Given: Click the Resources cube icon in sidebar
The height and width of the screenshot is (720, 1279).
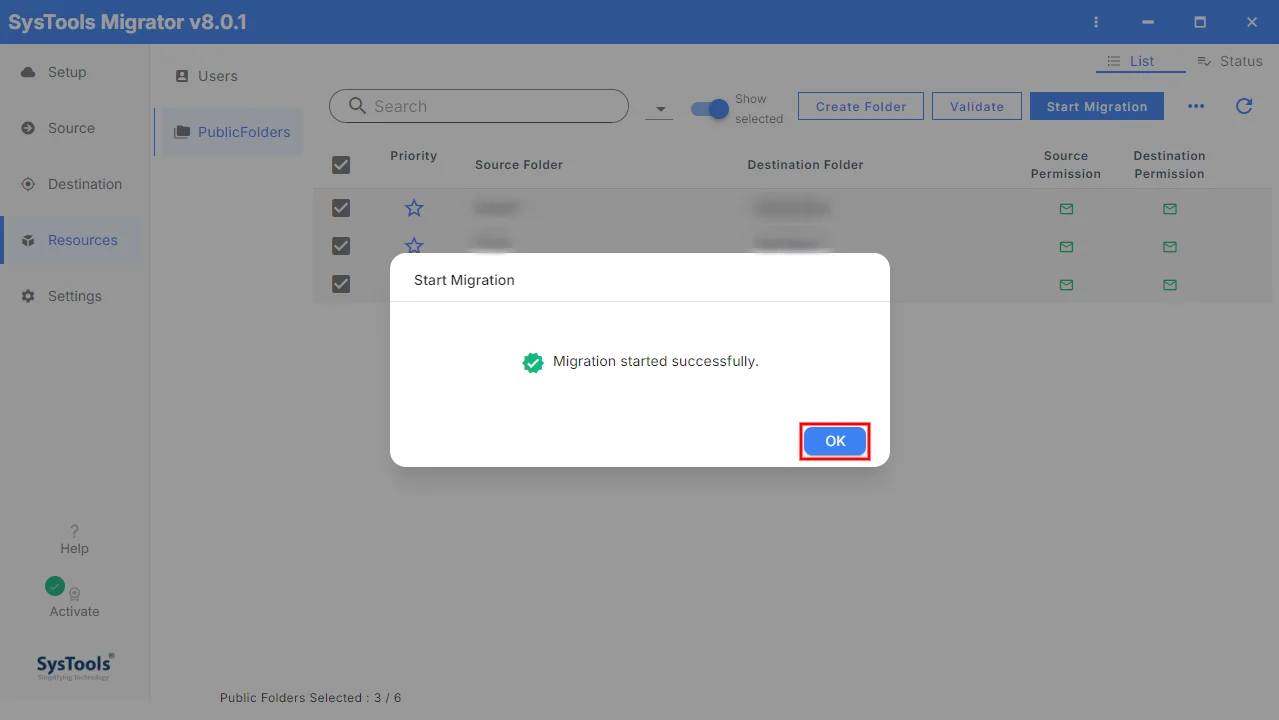Looking at the screenshot, I should (x=28, y=241).
